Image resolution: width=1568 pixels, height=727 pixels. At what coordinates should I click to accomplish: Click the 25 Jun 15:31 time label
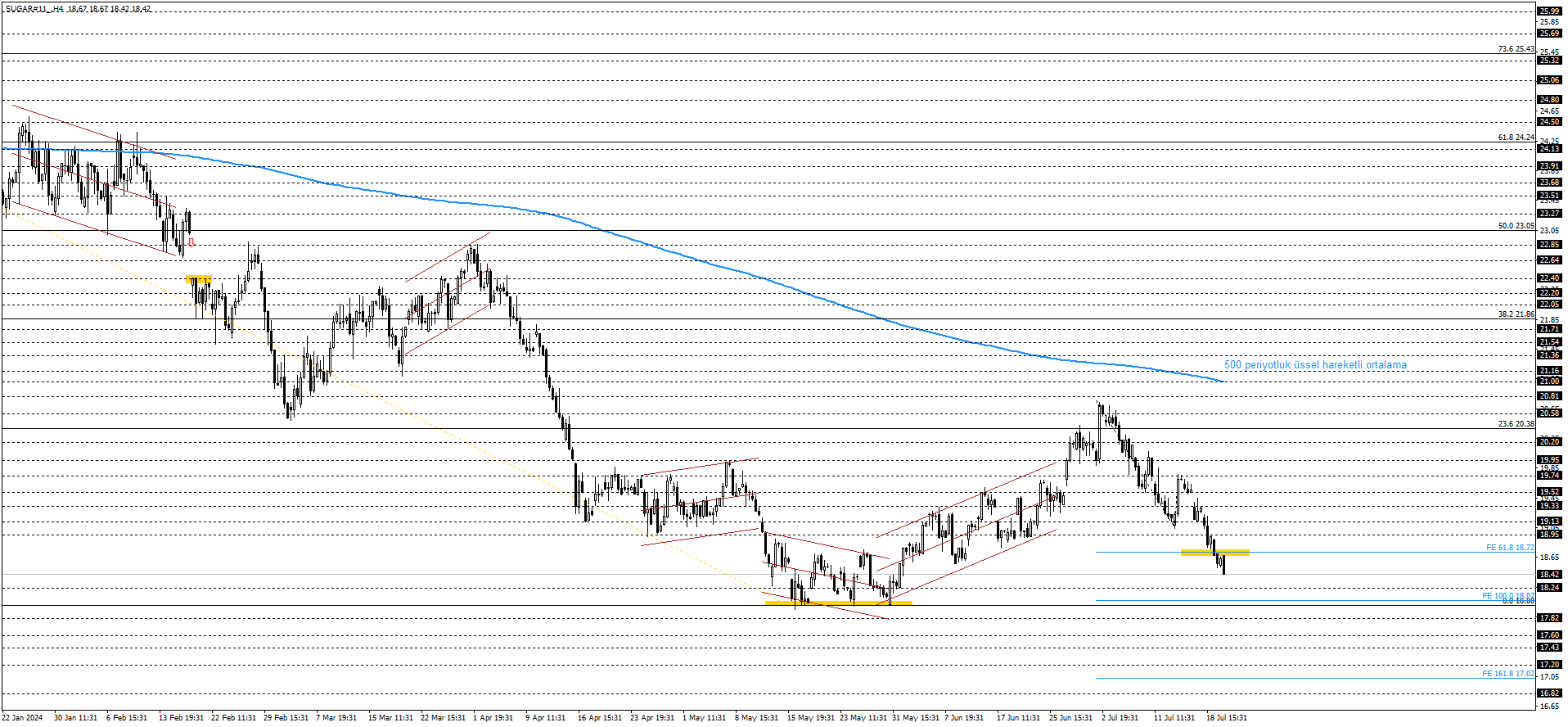pos(1070,718)
